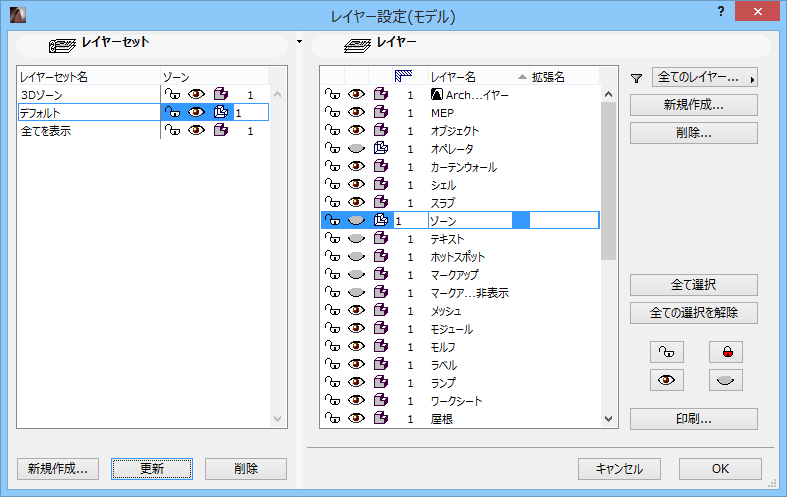Click the layer list scrollbar thumb
This screenshot has width=787, height=497.
(608, 181)
